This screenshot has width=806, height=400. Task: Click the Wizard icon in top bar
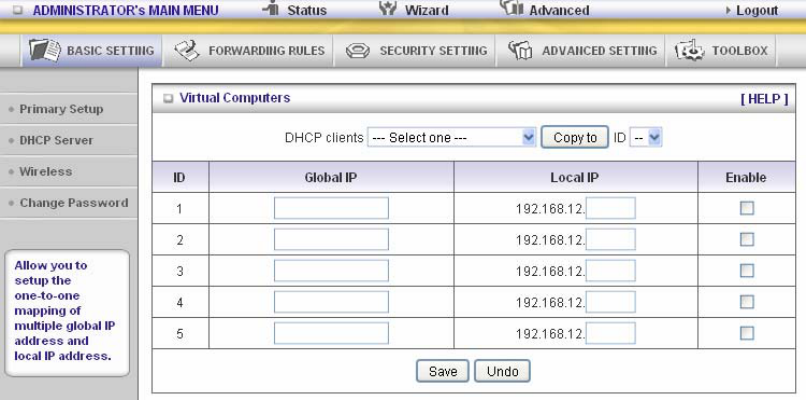point(388,8)
